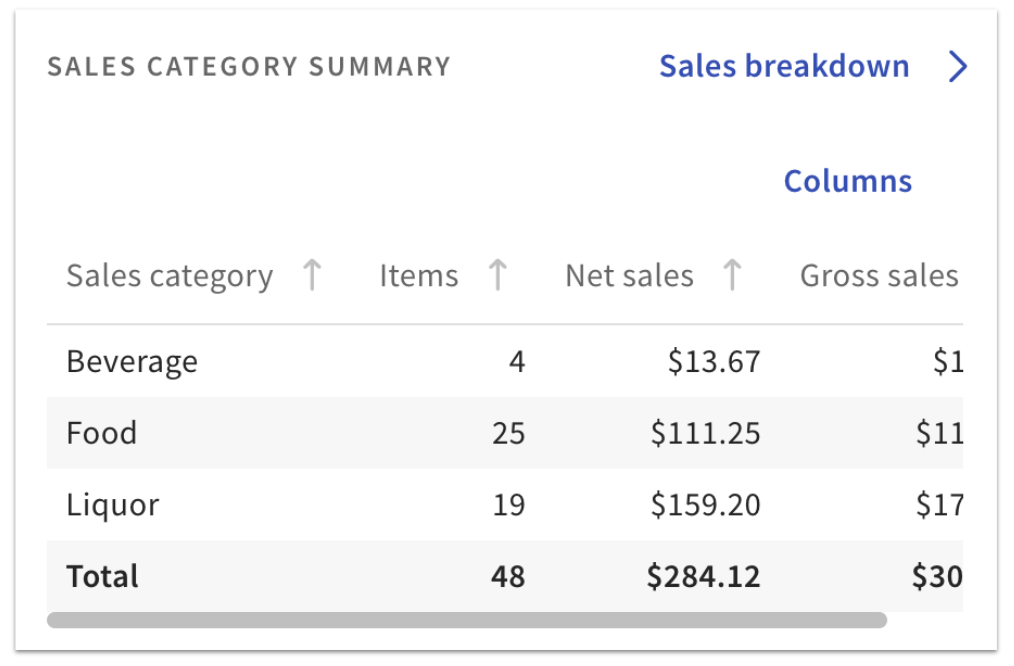1014x666 pixels.
Task: Sort the table by the Net sales header
Action: coord(629,275)
